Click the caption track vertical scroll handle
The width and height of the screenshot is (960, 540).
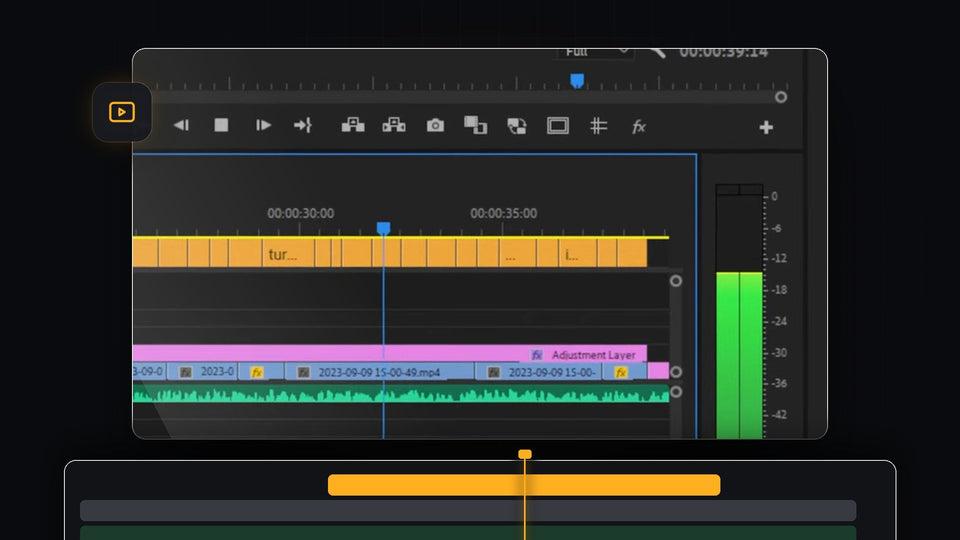coord(675,281)
